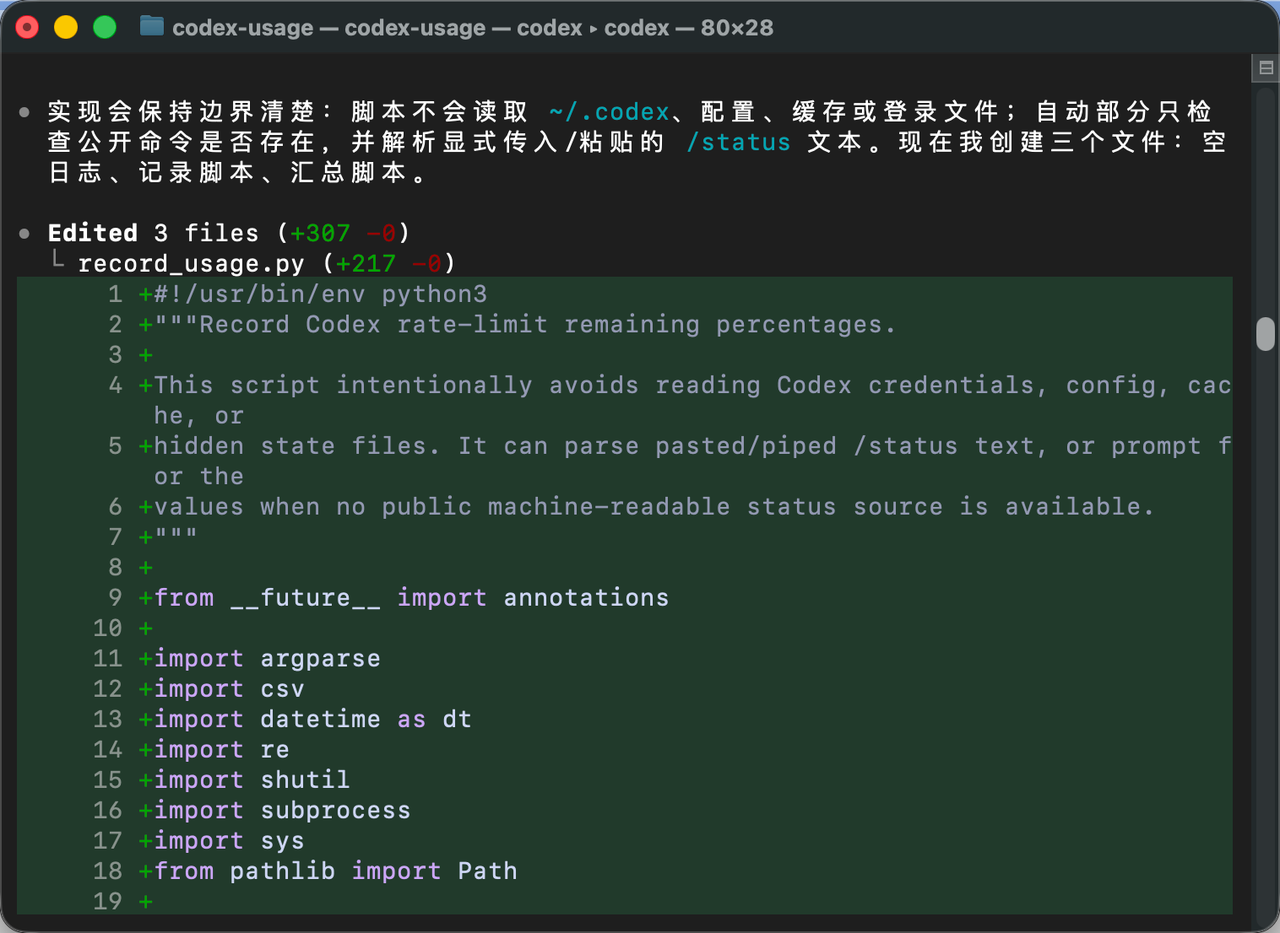1280x933 pixels.
Task: Click the "from pathlib import Path" line
Action: point(336,871)
